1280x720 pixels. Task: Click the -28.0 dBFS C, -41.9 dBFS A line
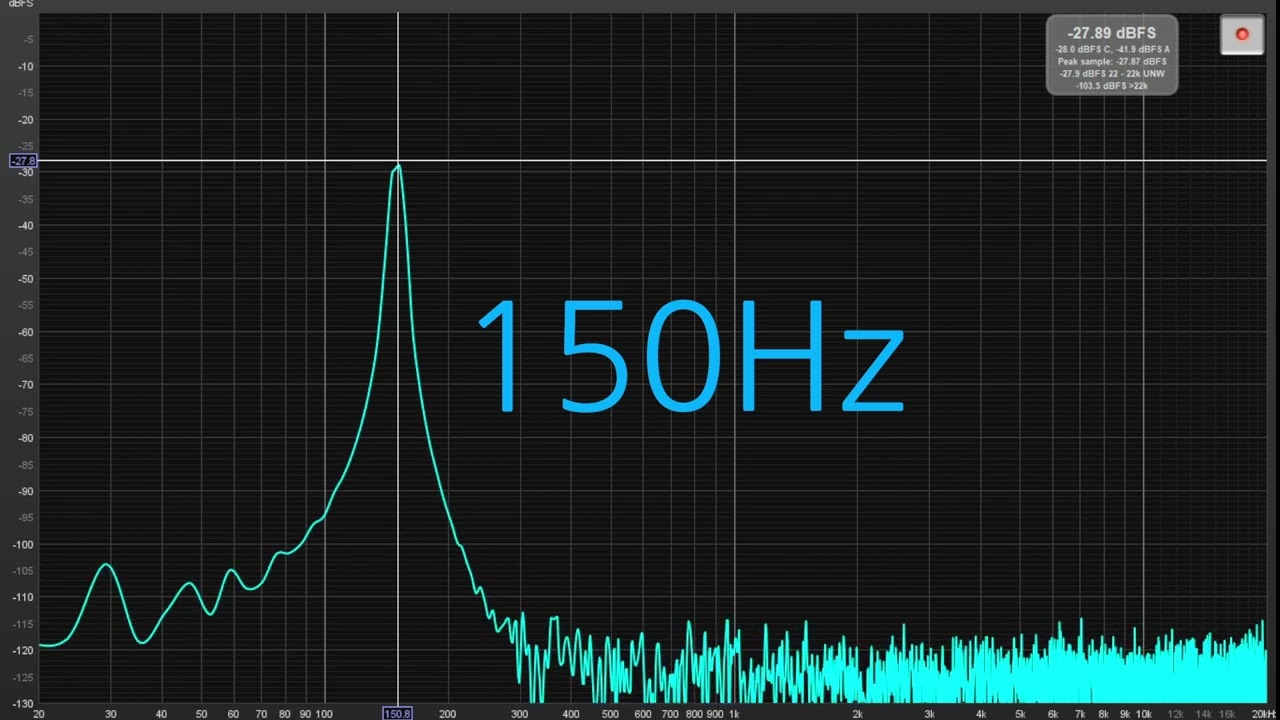[1112, 49]
